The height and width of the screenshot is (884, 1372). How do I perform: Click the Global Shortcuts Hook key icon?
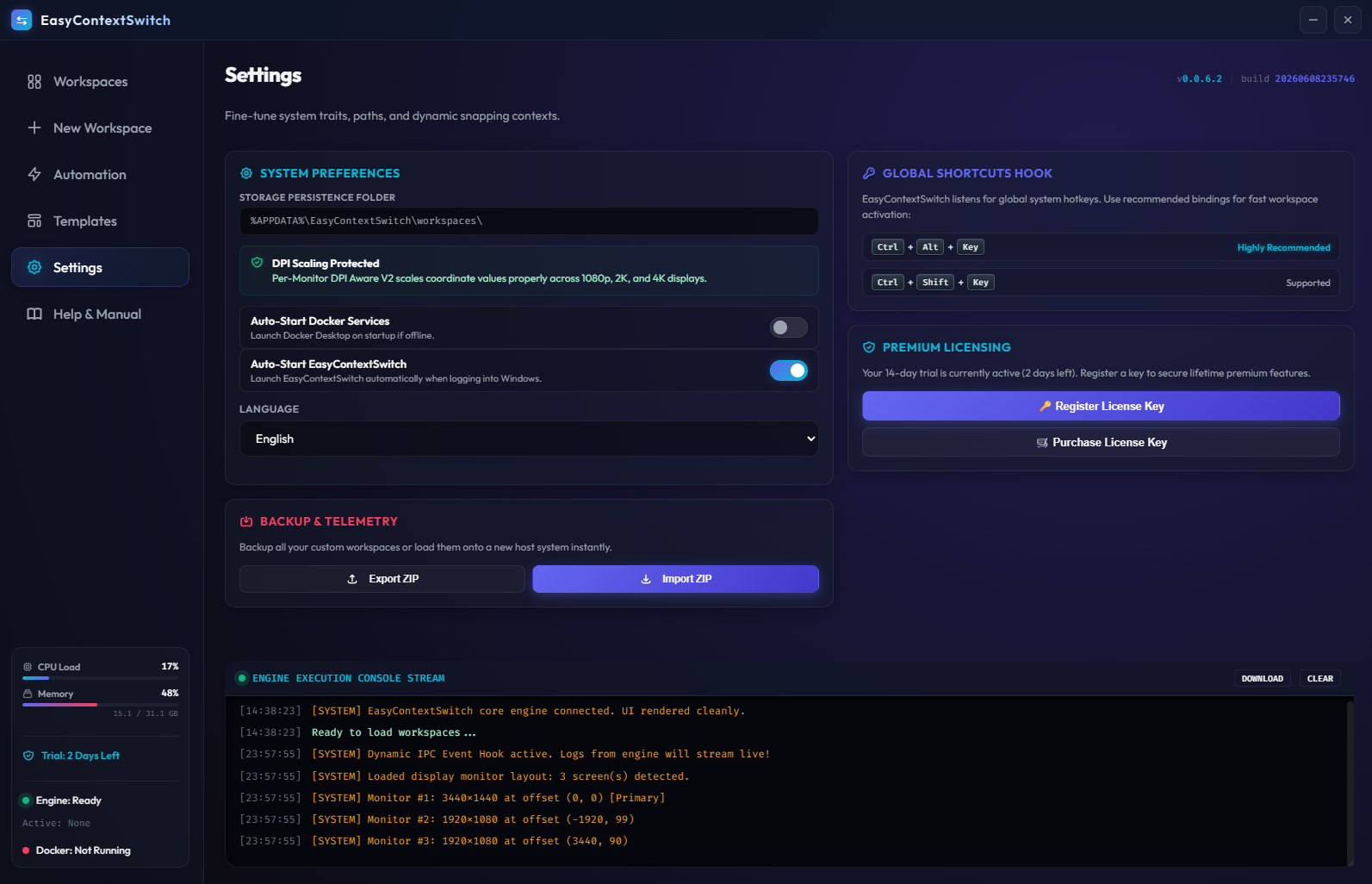click(869, 173)
